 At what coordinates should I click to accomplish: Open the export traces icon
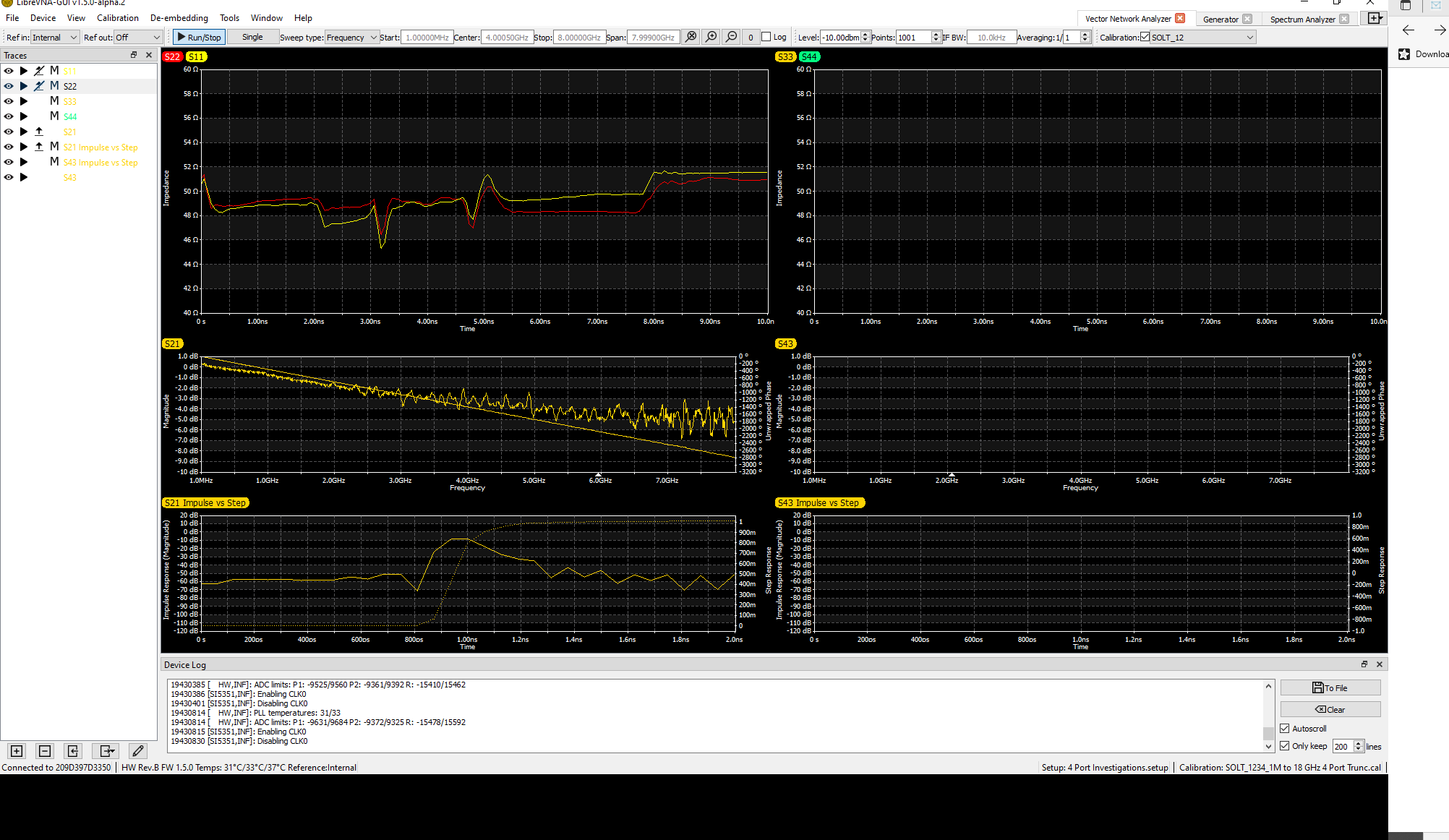(x=106, y=751)
